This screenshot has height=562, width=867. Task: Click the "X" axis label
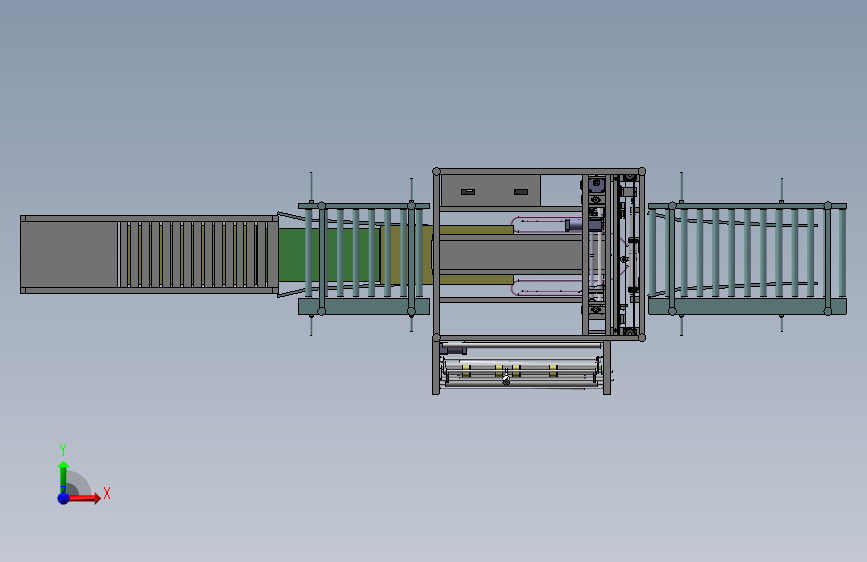click(107, 493)
